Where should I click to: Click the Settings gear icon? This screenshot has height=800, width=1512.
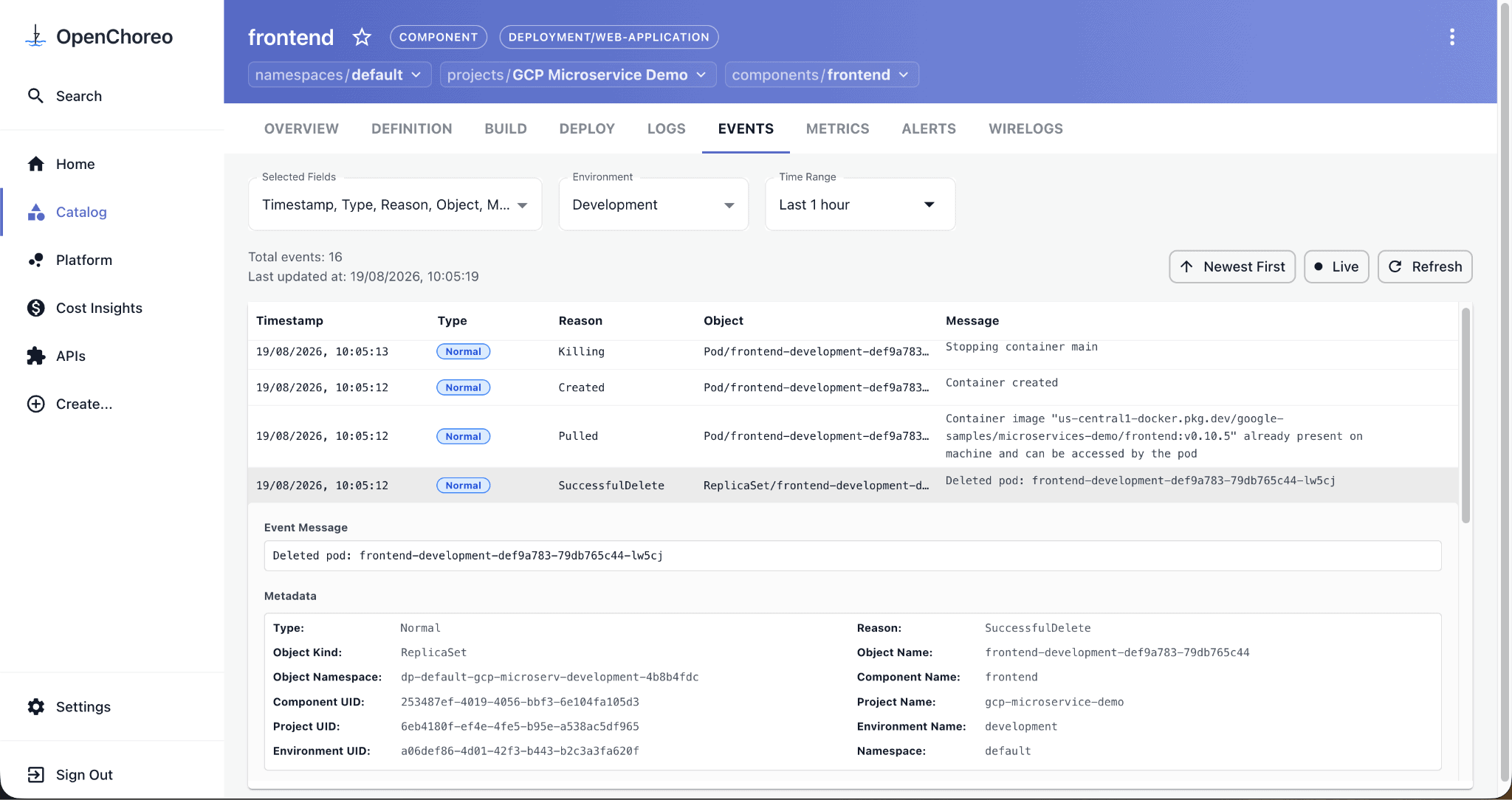coord(35,706)
